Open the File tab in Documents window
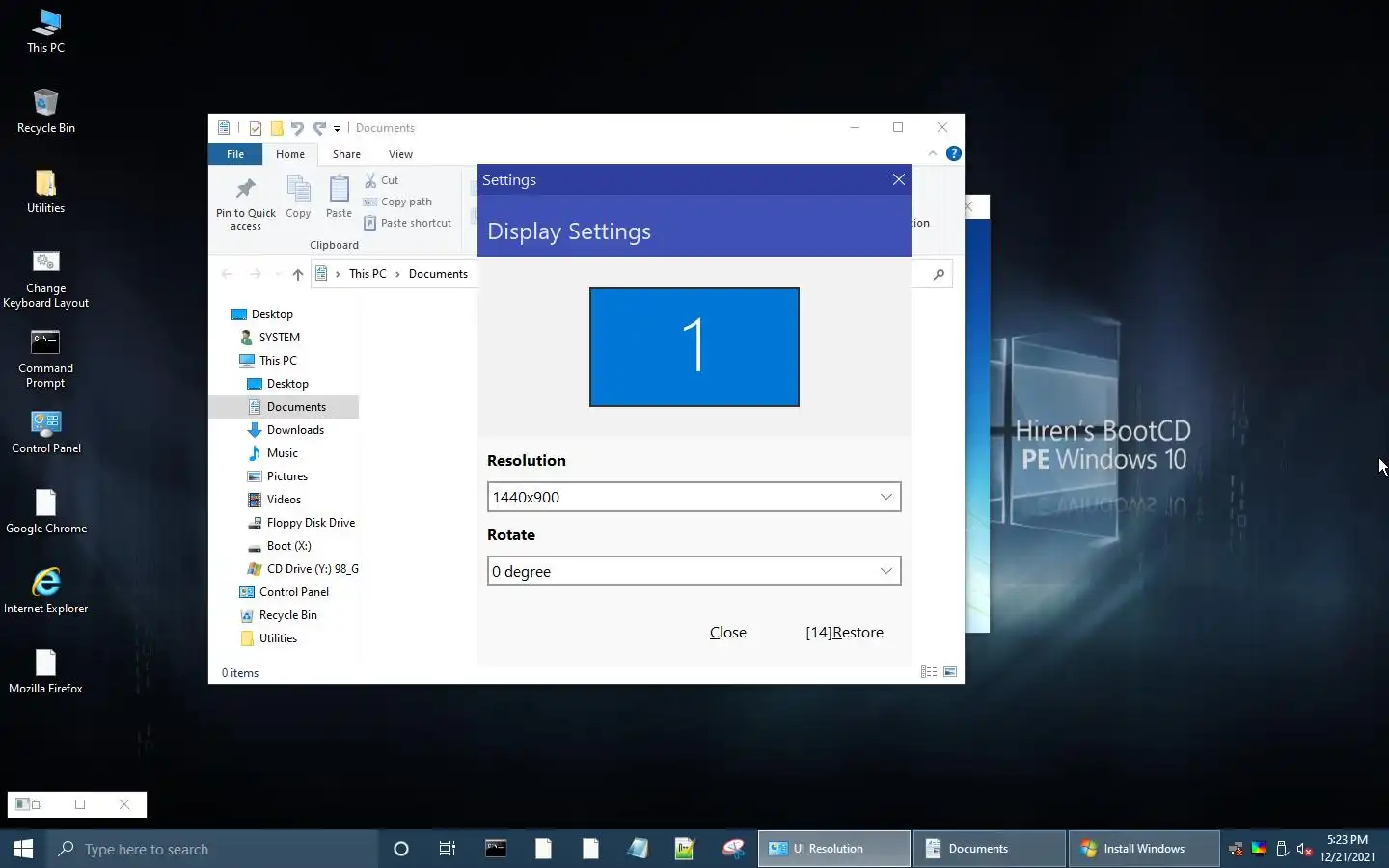The image size is (1389, 868). (235, 154)
